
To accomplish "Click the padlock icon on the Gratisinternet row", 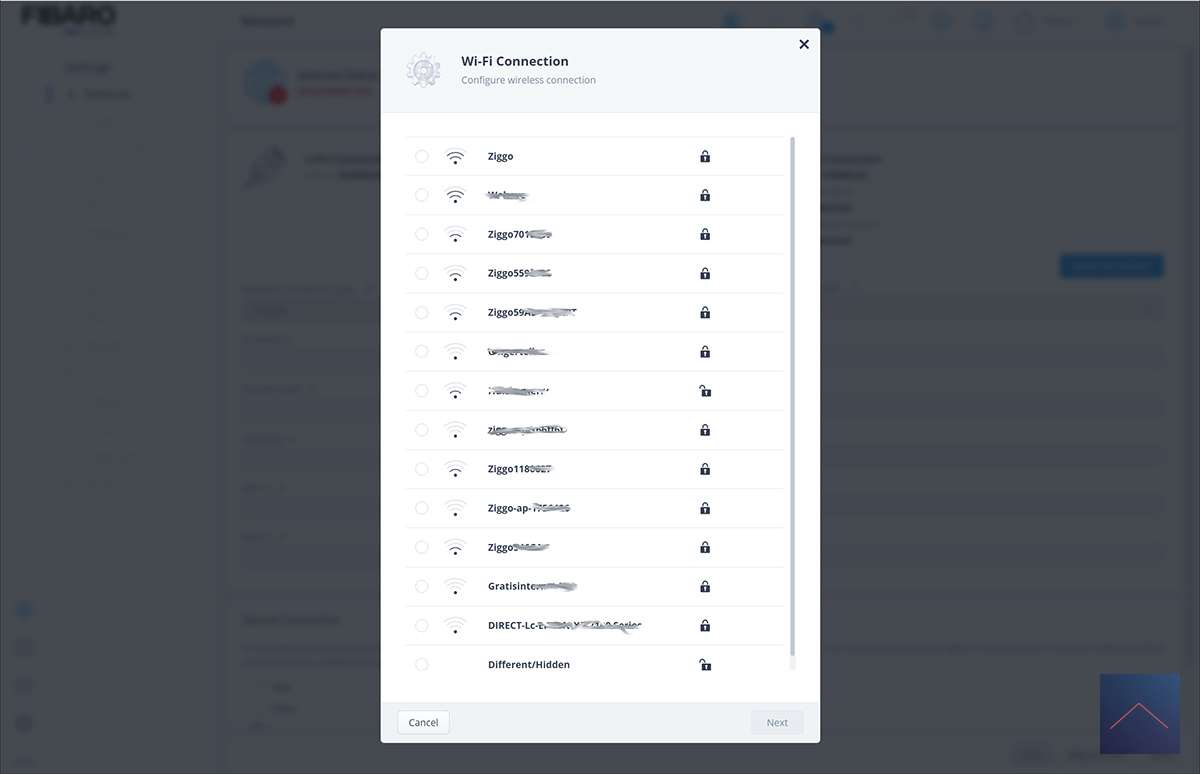I will [x=705, y=587].
